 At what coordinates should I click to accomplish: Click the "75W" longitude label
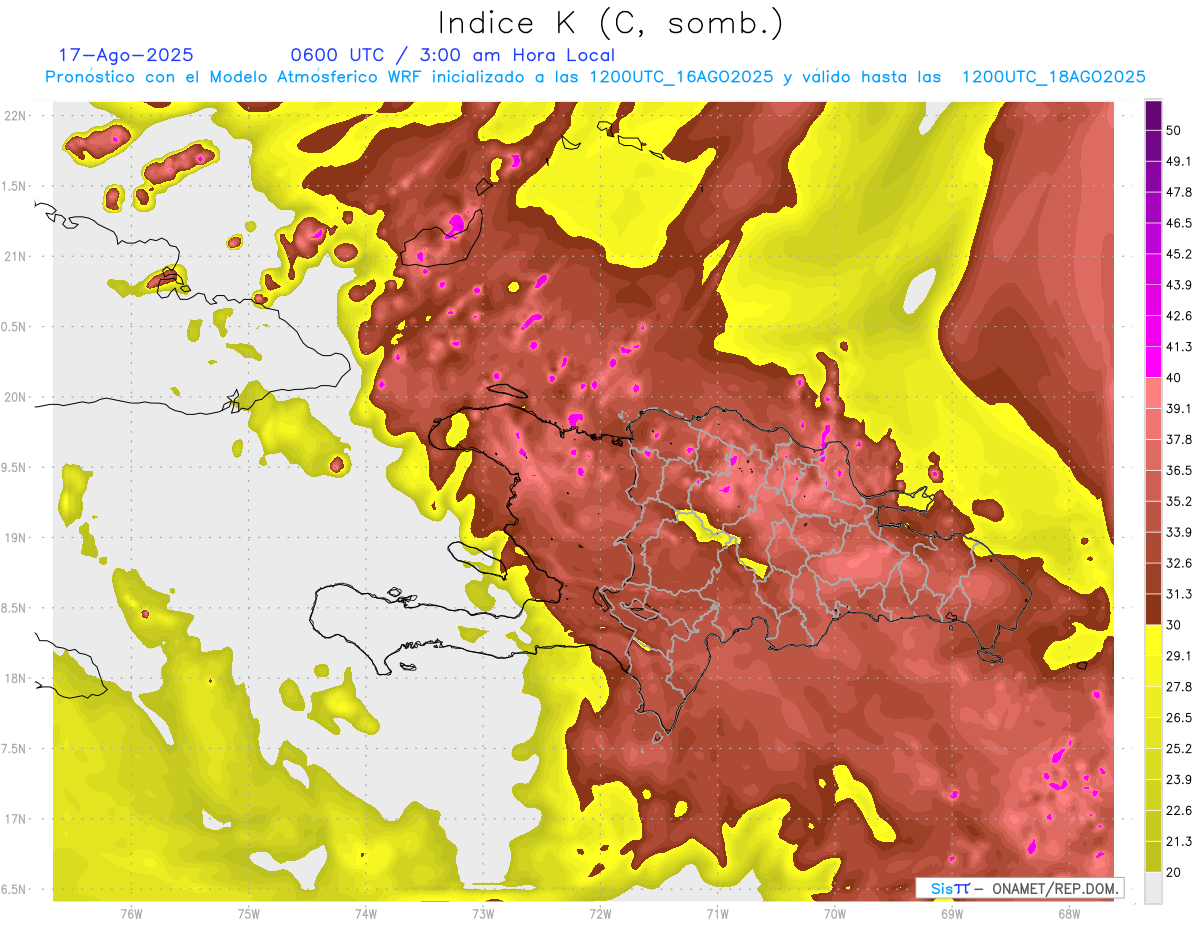click(249, 913)
